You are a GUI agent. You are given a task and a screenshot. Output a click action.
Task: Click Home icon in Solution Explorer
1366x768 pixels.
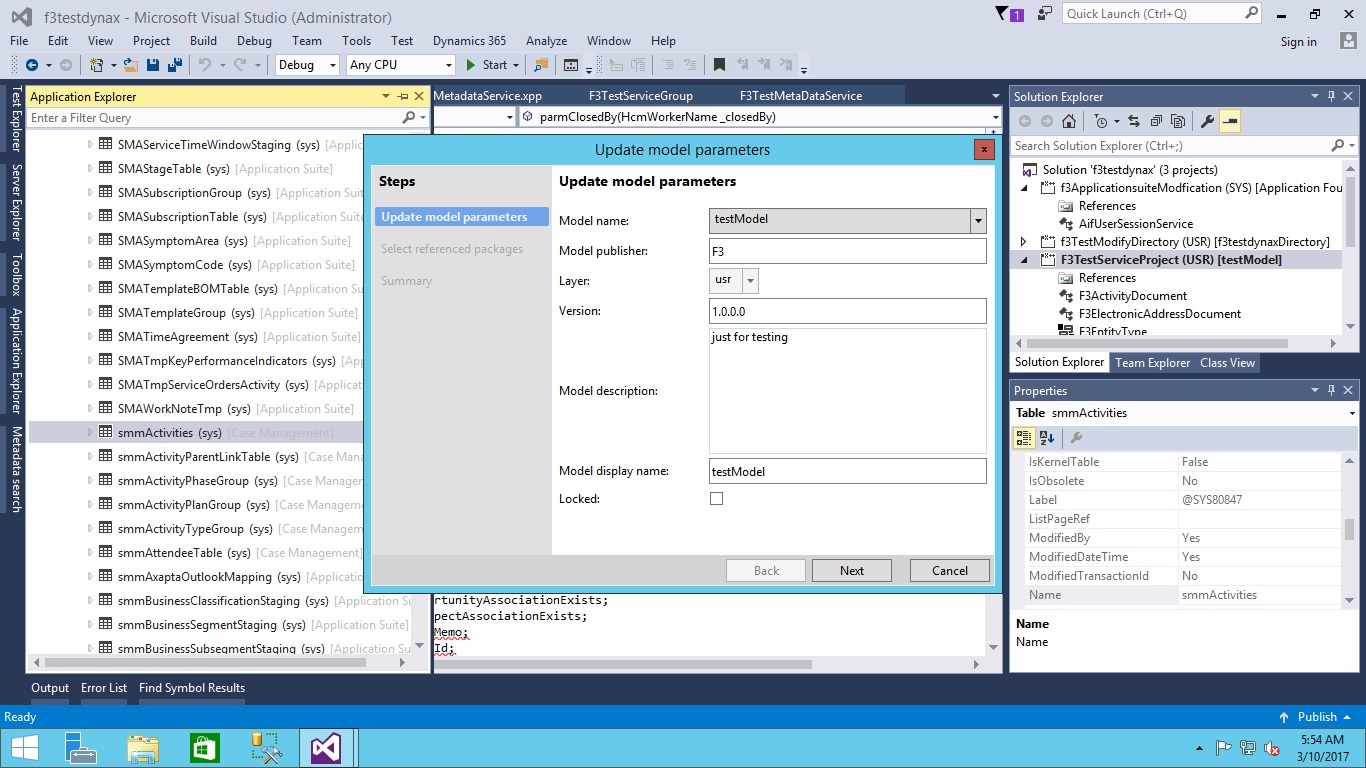pos(1069,121)
